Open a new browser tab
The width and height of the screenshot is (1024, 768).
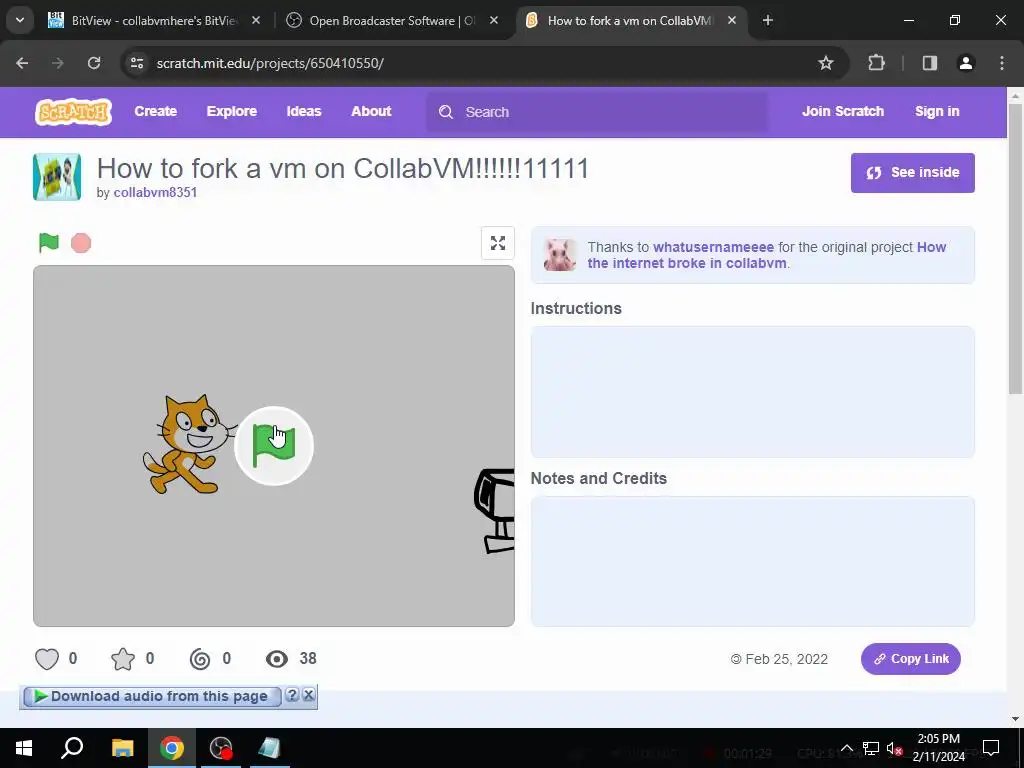(768, 21)
